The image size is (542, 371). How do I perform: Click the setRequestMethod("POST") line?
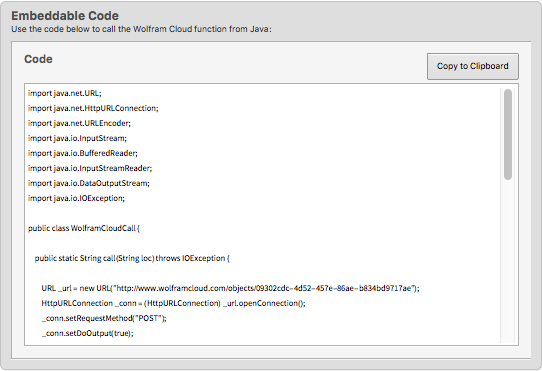pyautogui.click(x=104, y=318)
